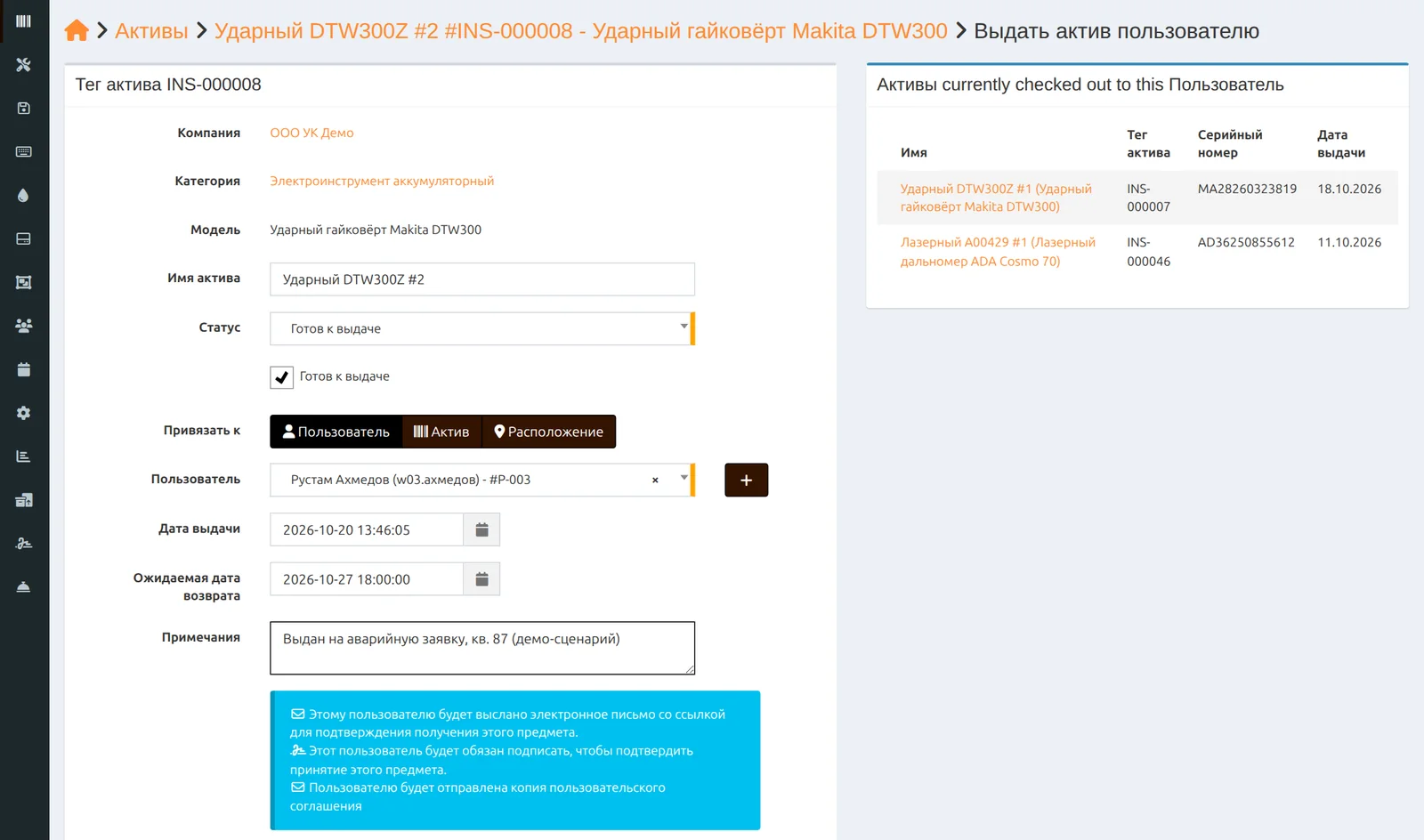
Task: Click the Примечания notes textarea
Action: pos(481,648)
